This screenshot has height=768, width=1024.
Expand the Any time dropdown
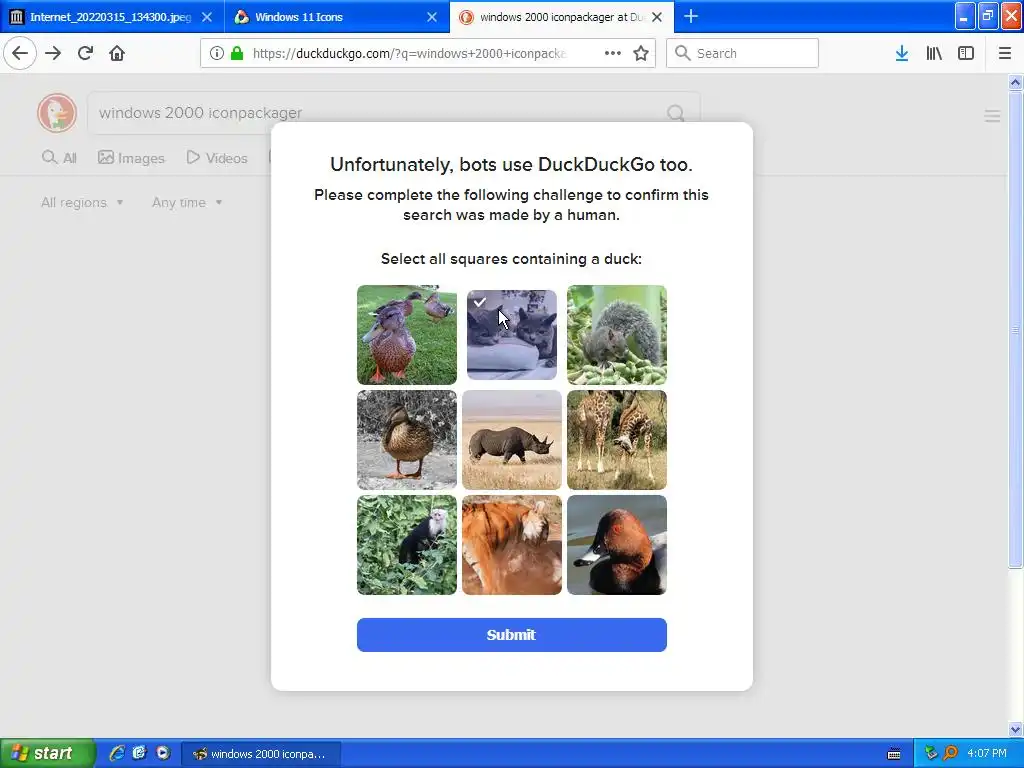(x=187, y=202)
